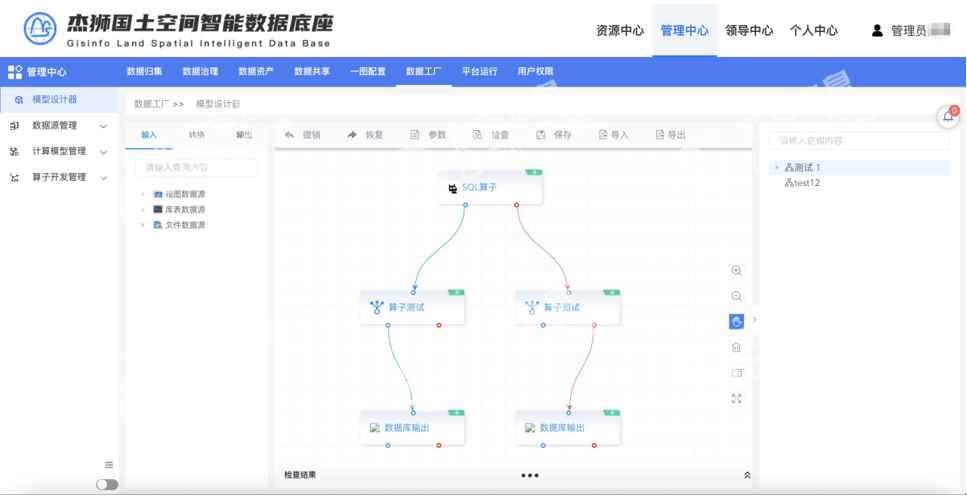
Task: Open the 个人中心 top menu
Action: (x=813, y=31)
